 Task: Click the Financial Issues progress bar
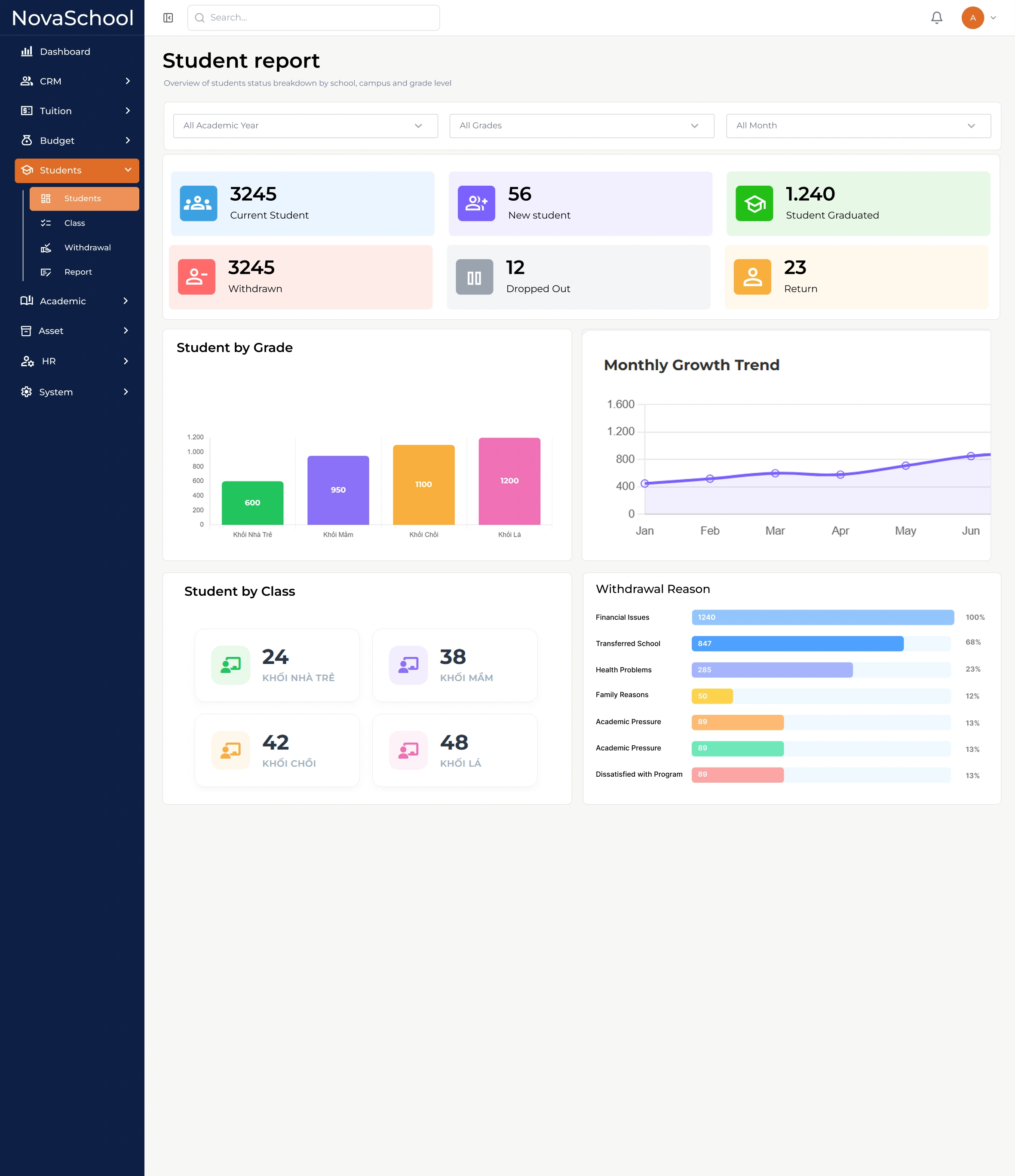coord(822,617)
